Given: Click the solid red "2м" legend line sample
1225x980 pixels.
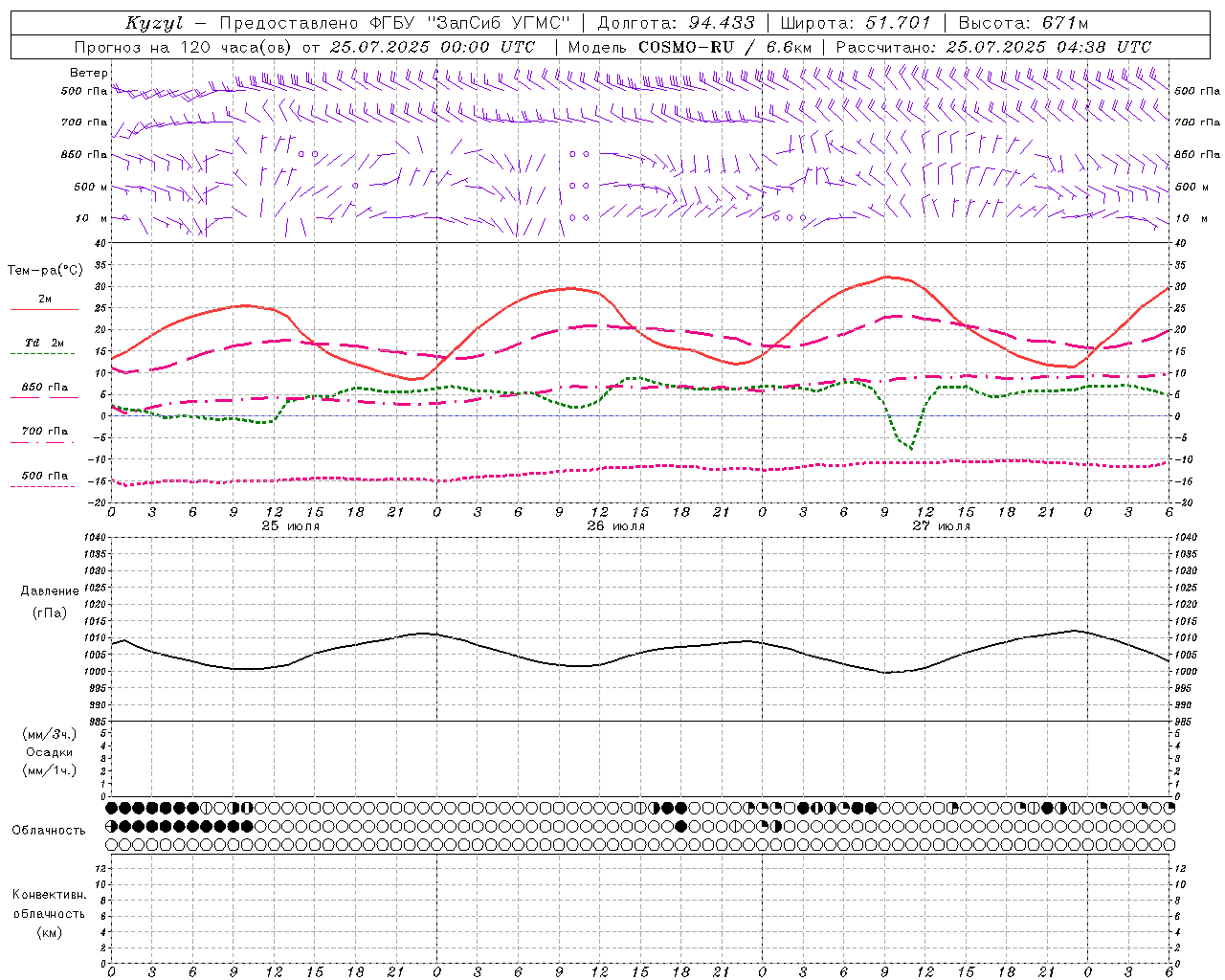Looking at the screenshot, I should 44,309.
